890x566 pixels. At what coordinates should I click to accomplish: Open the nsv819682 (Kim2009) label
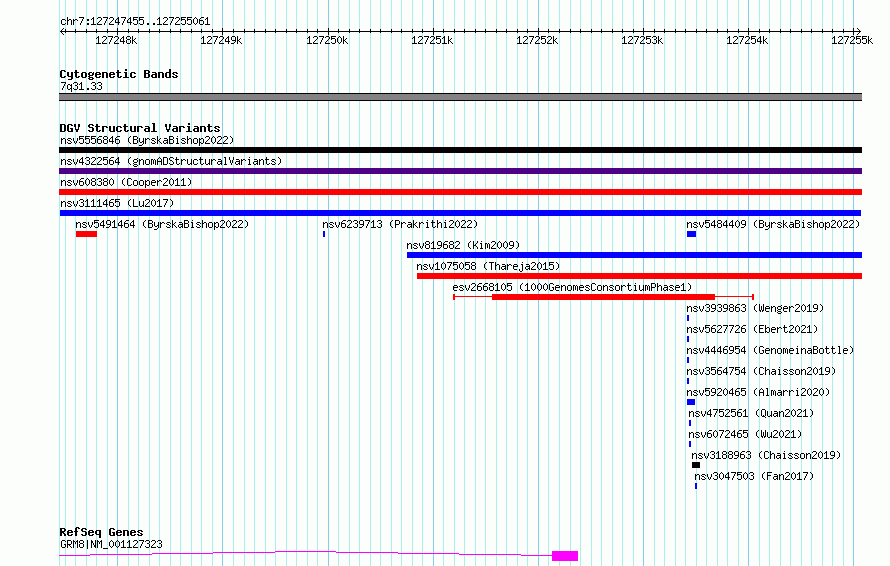[463, 245]
